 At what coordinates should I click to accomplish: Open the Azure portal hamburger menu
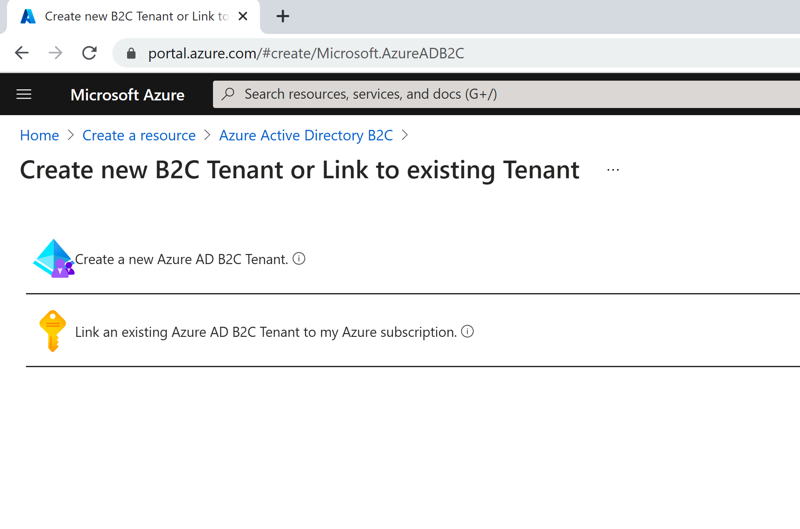coord(24,94)
